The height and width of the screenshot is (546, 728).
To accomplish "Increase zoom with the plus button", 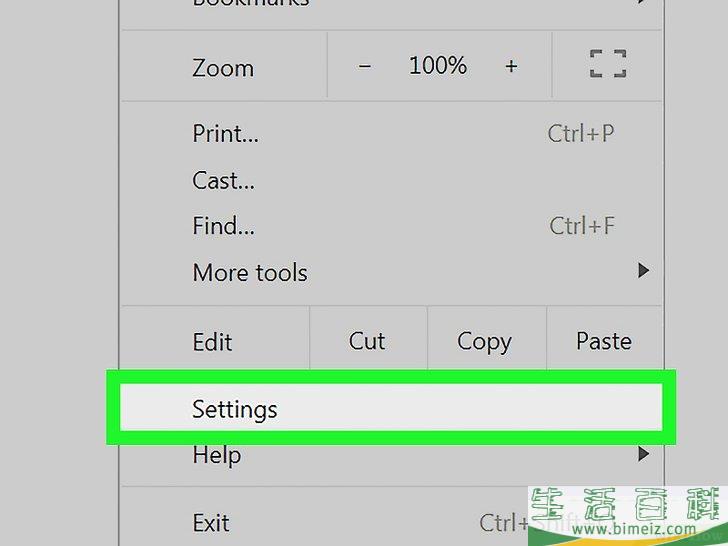I will pos(511,66).
